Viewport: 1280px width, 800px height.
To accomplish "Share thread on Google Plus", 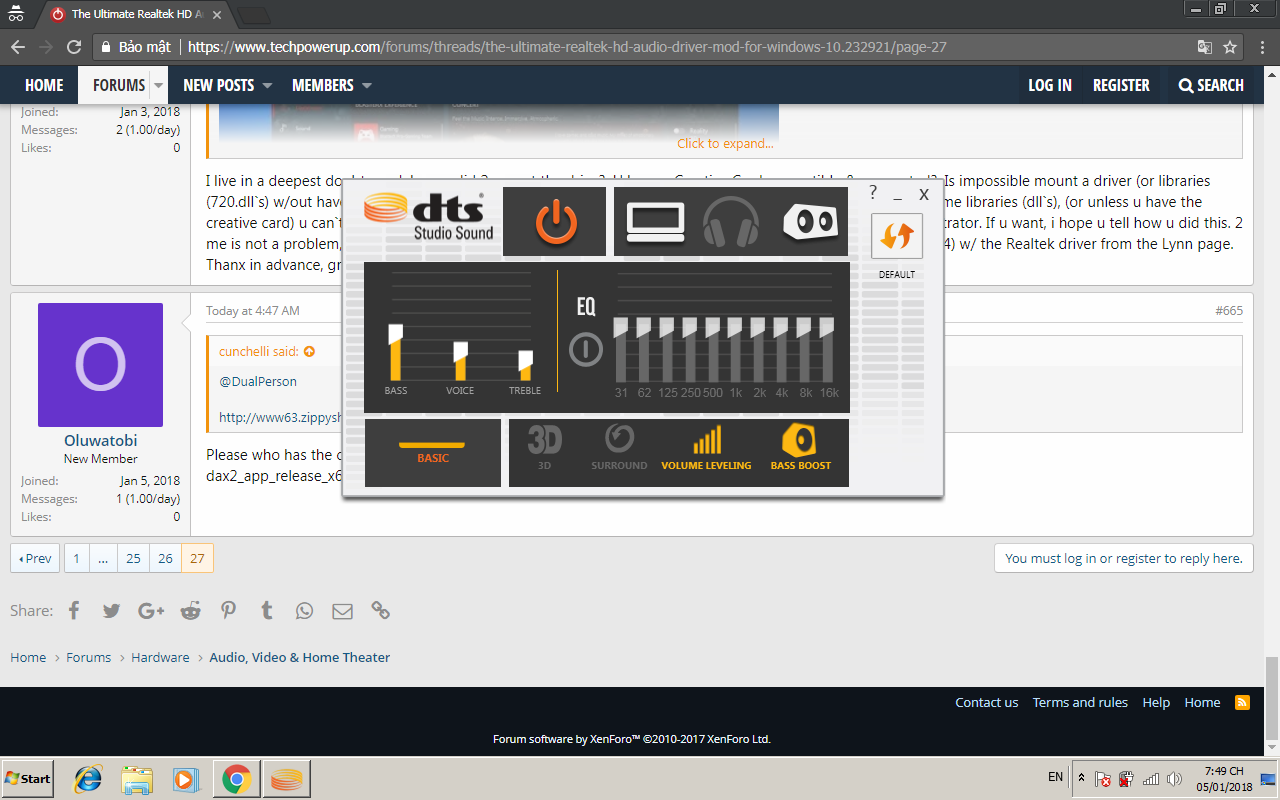I will coord(151,610).
